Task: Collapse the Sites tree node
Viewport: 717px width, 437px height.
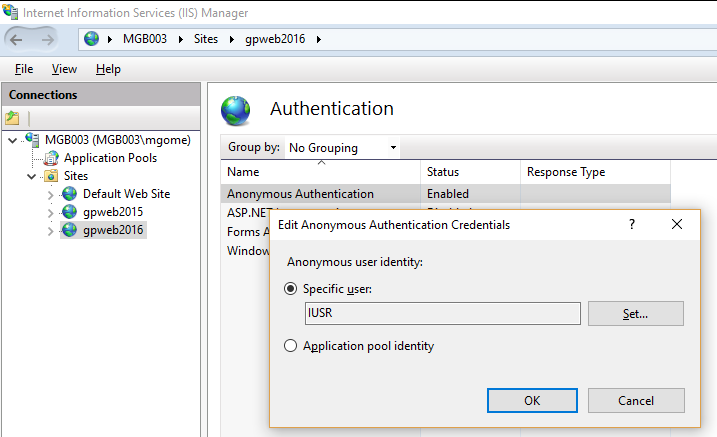Action: (32, 176)
